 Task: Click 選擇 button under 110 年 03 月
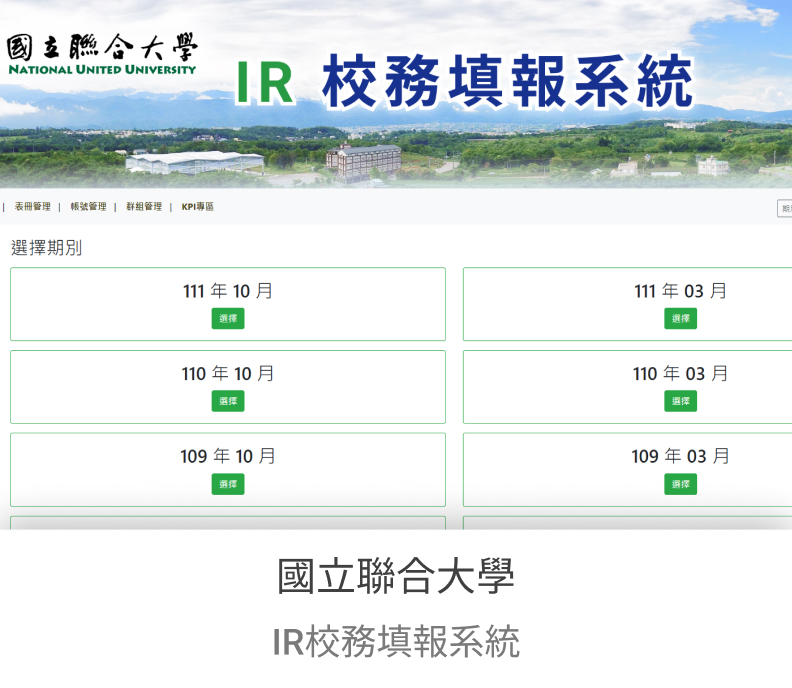pos(680,401)
